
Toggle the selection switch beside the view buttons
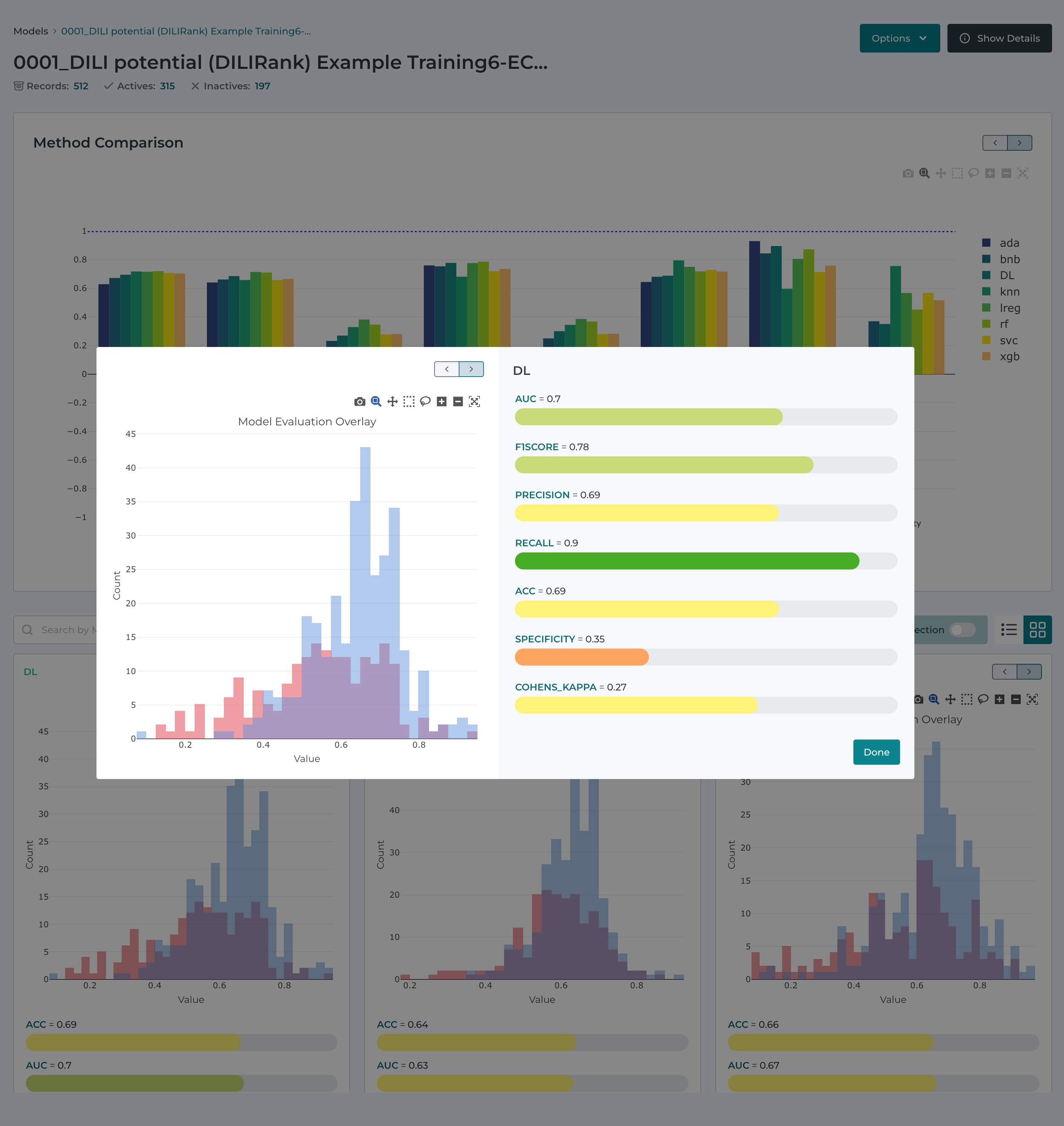tap(962, 630)
